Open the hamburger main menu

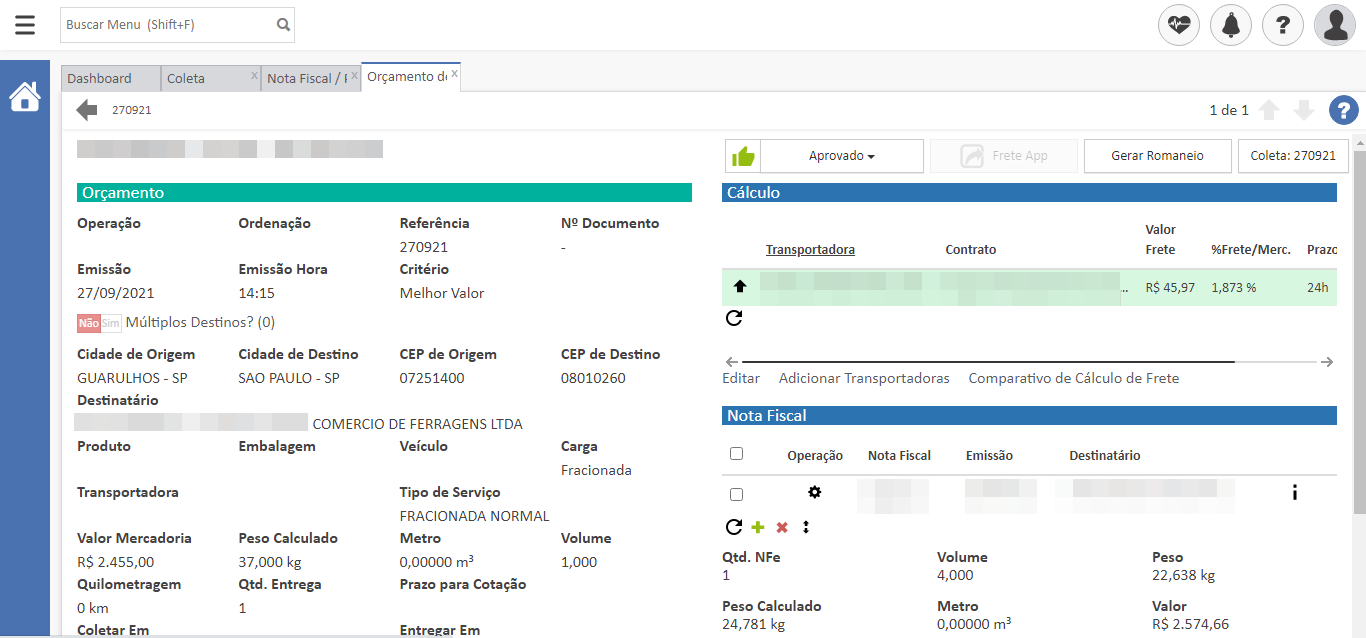pyautogui.click(x=25, y=25)
